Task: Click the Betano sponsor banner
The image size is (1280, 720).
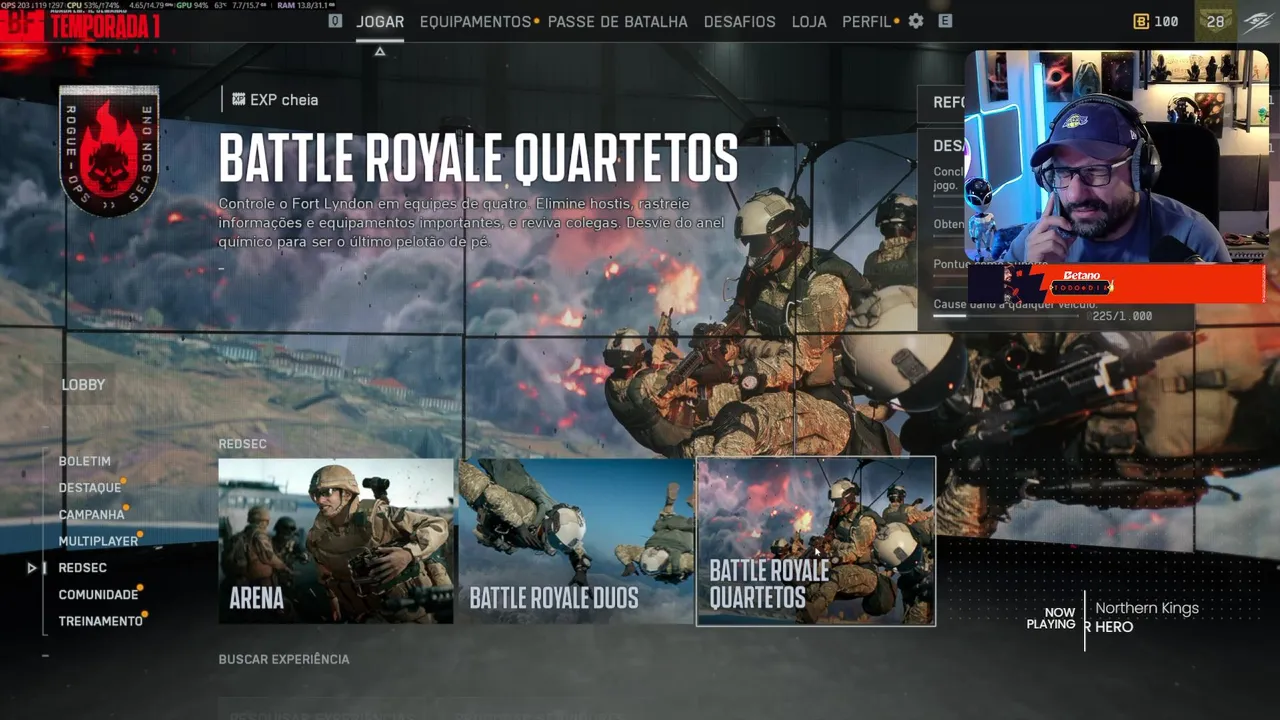Action: 1116,283
